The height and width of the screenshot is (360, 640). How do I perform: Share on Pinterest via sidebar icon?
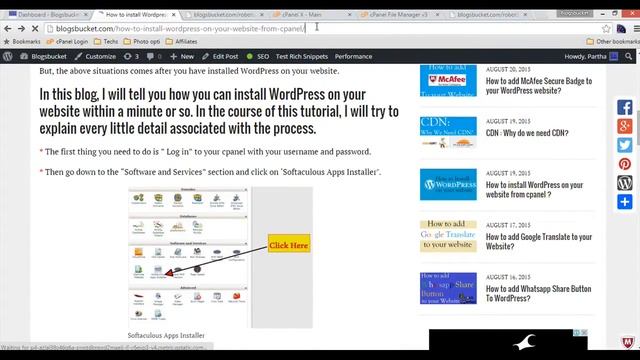[x=624, y=164]
